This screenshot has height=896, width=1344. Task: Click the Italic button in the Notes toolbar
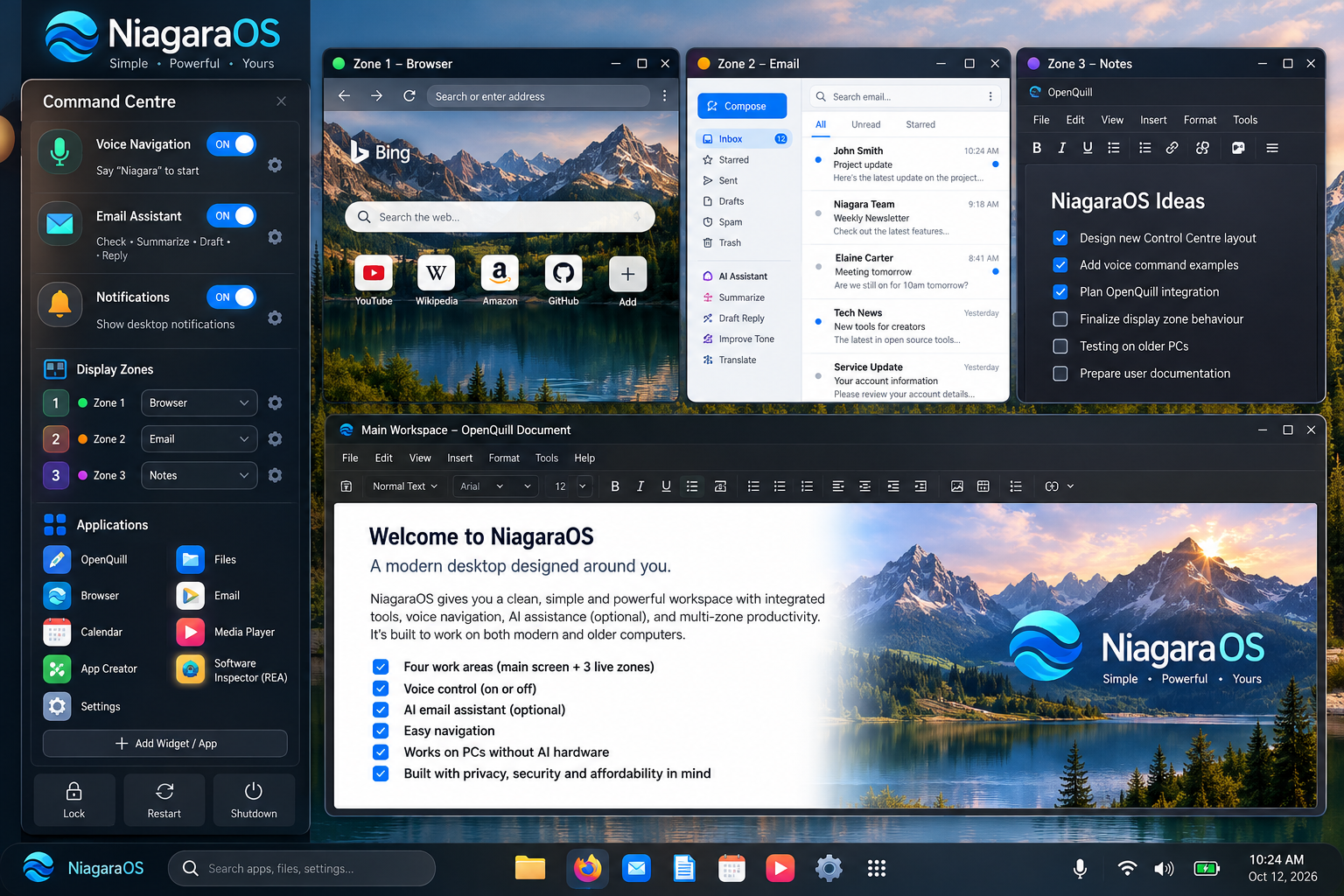1061,148
